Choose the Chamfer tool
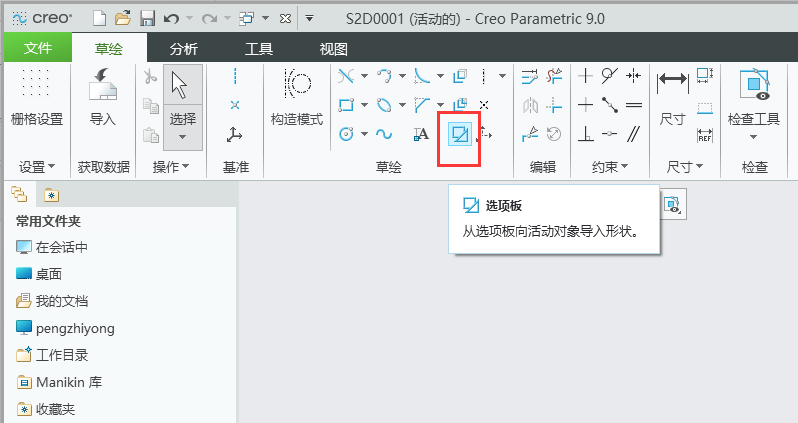The width and height of the screenshot is (798, 423). point(422,105)
